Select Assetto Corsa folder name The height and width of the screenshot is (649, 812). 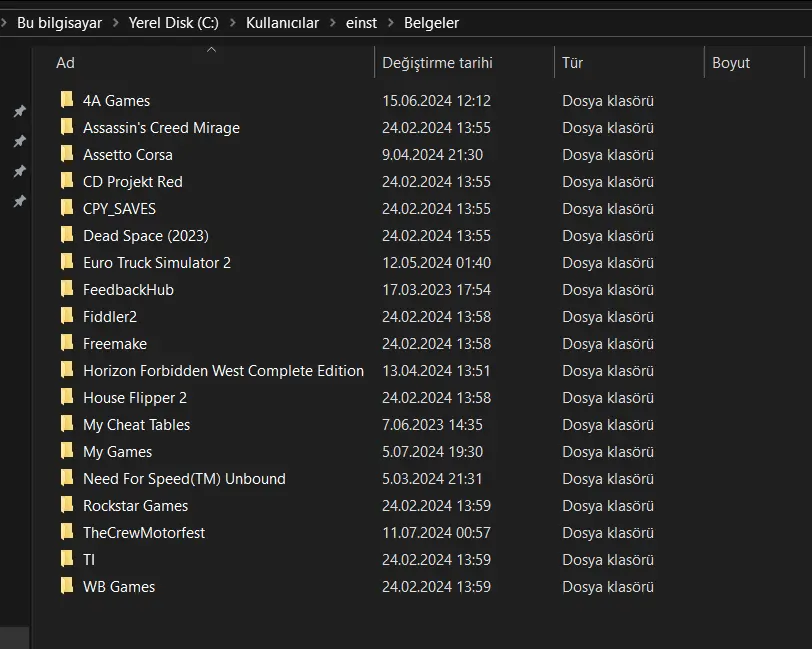128,154
